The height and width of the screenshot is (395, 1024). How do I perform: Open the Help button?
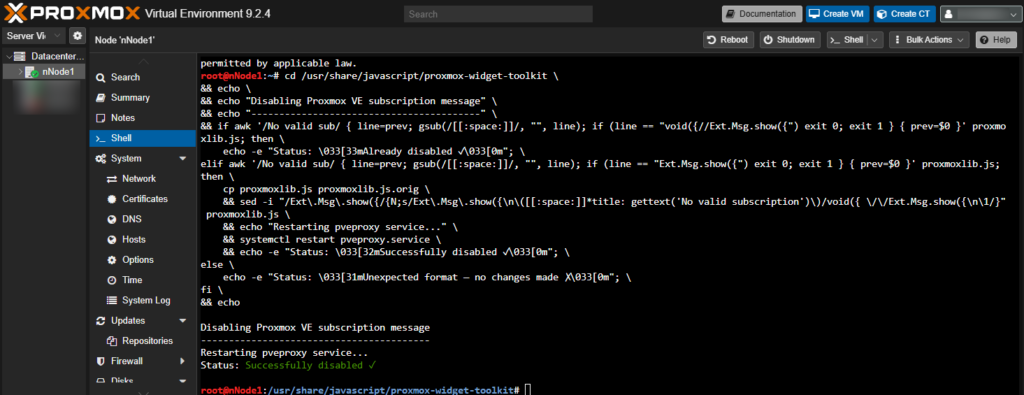point(996,40)
